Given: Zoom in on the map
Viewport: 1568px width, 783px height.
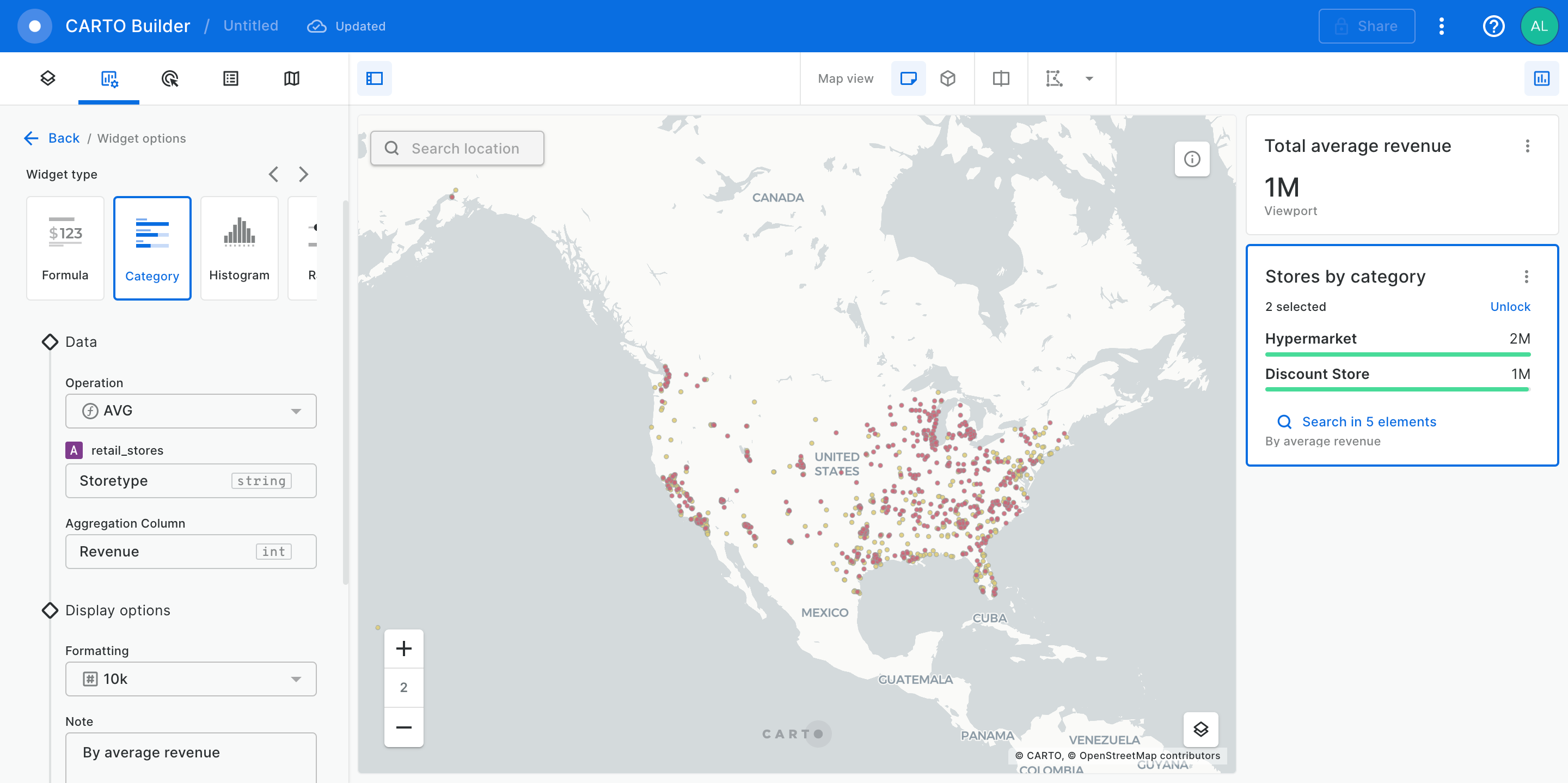Looking at the screenshot, I should coord(403,649).
